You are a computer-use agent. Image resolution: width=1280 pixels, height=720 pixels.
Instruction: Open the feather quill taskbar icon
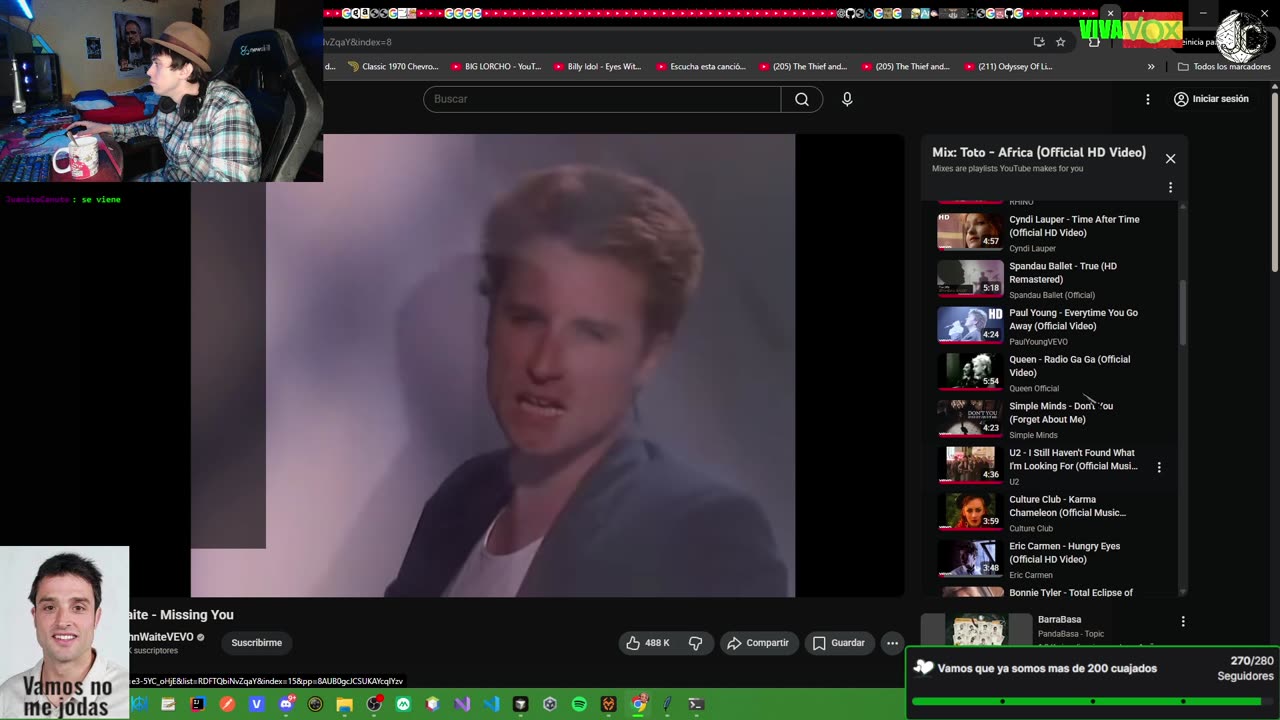coord(667,704)
